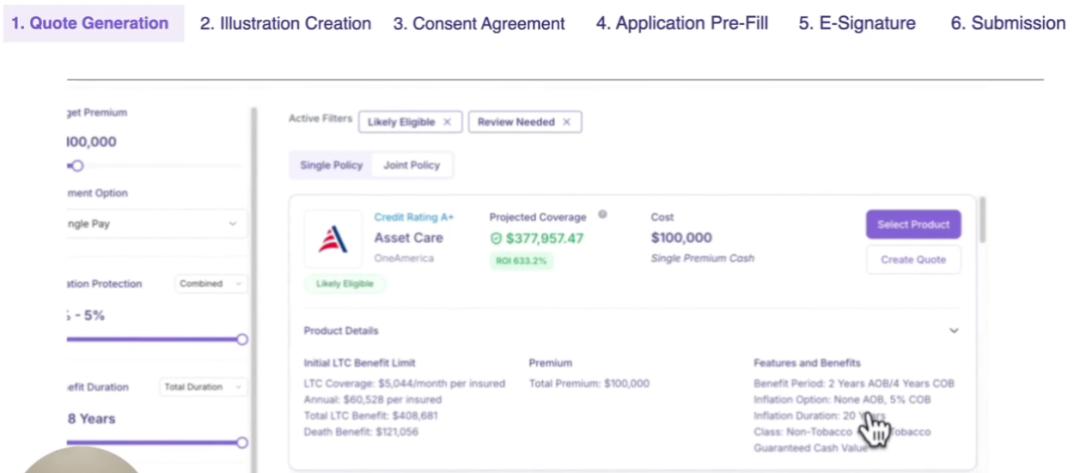Jump to the Submission step

(x=1007, y=23)
